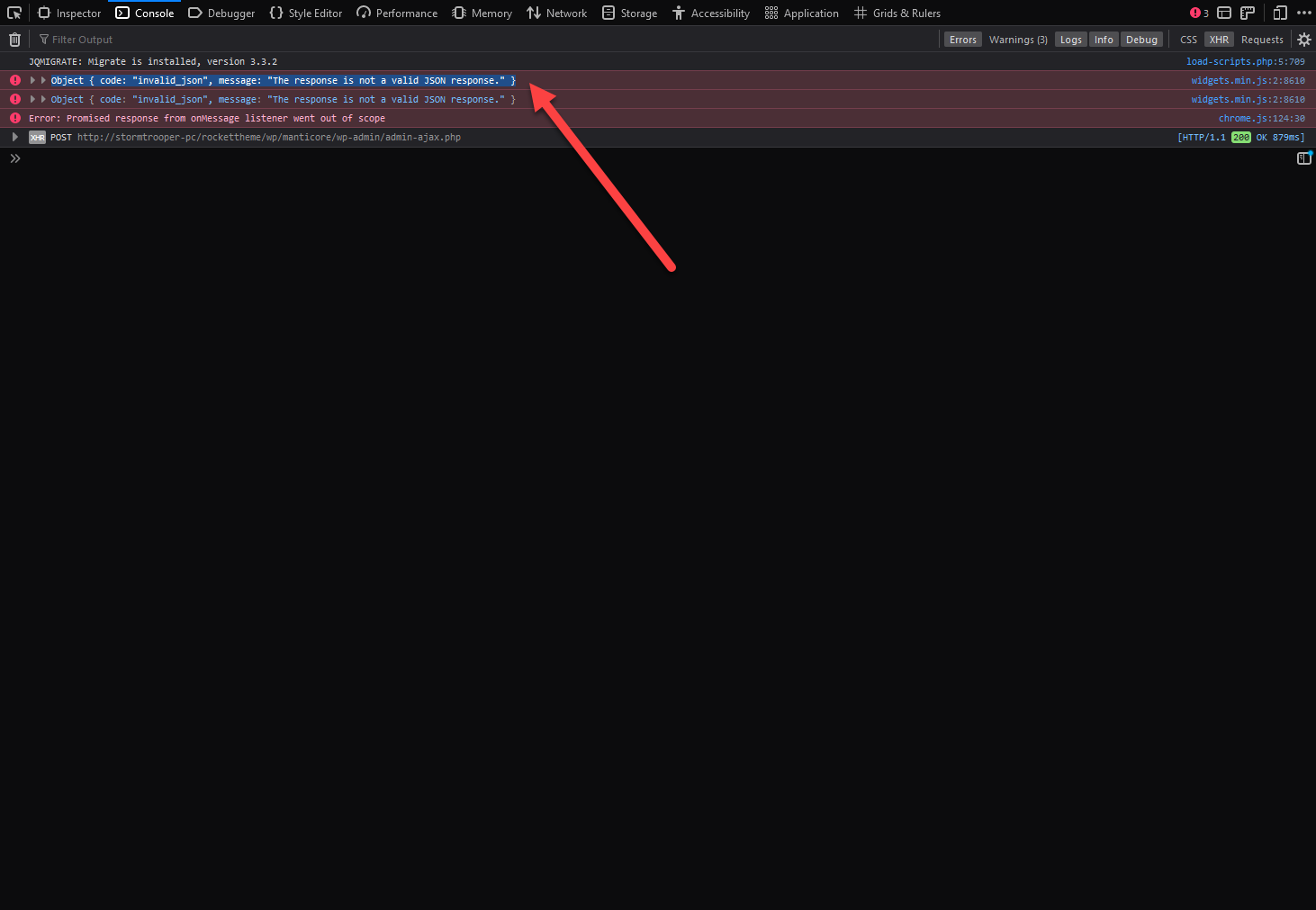This screenshot has height=910, width=1316.
Task: Click the 200 status code badge
Action: [1241, 138]
